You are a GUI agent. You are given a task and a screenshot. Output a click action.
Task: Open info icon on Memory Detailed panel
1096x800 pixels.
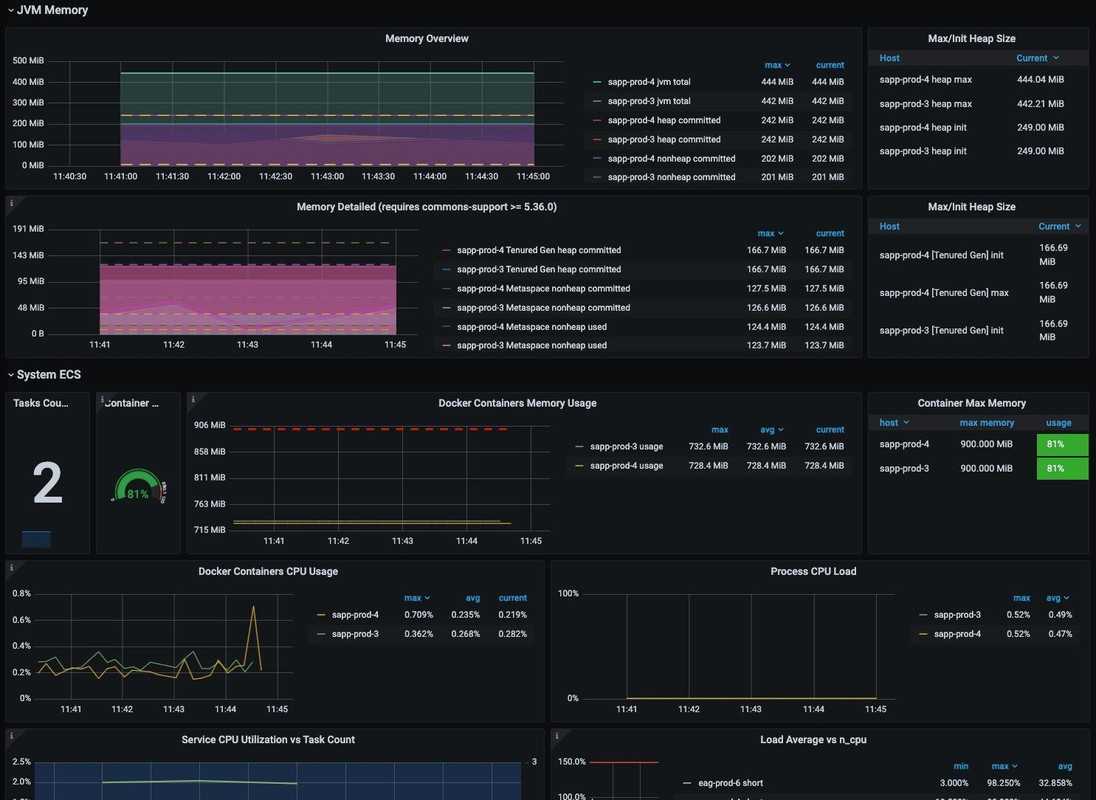click(x=11, y=202)
